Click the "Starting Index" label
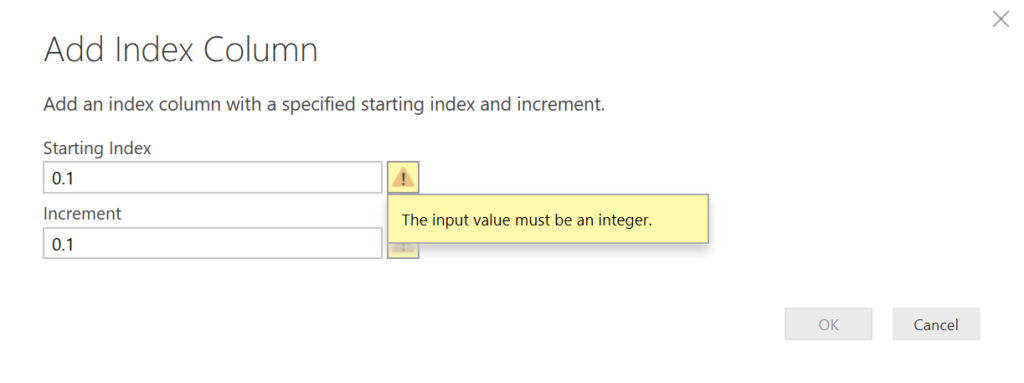This screenshot has width=1024, height=383. 97,148
